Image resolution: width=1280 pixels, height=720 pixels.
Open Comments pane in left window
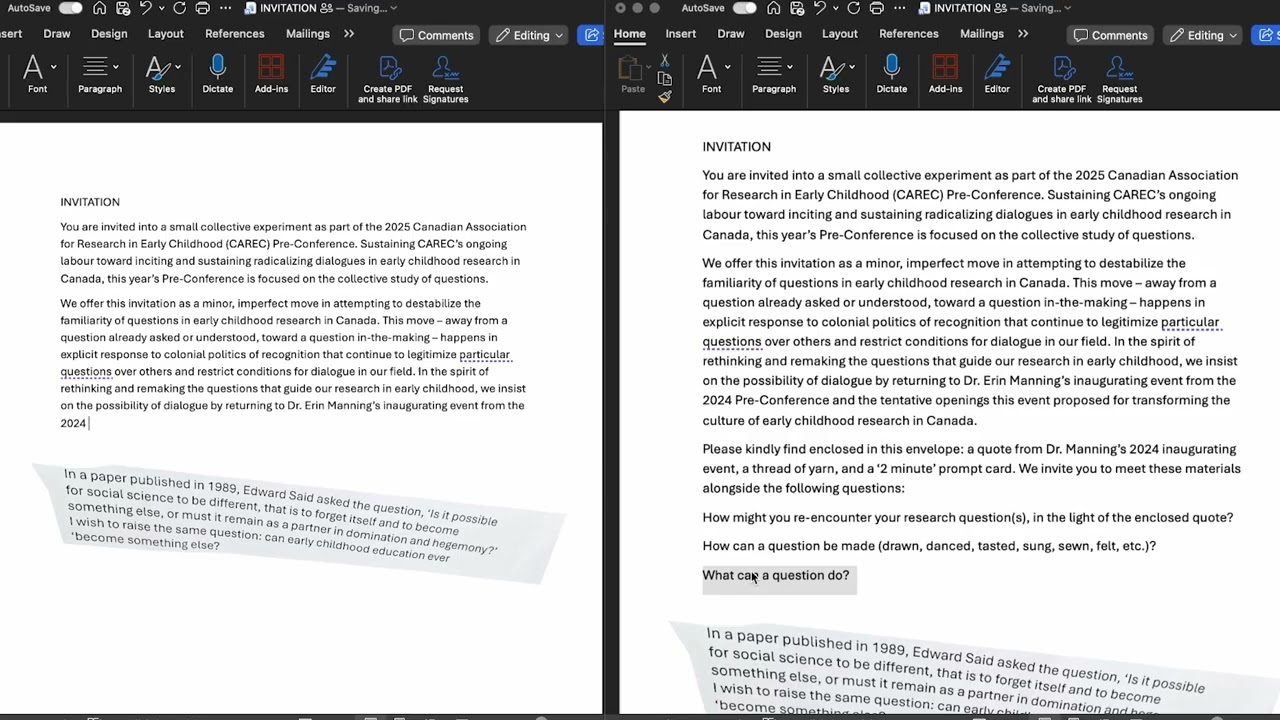[x=436, y=35]
